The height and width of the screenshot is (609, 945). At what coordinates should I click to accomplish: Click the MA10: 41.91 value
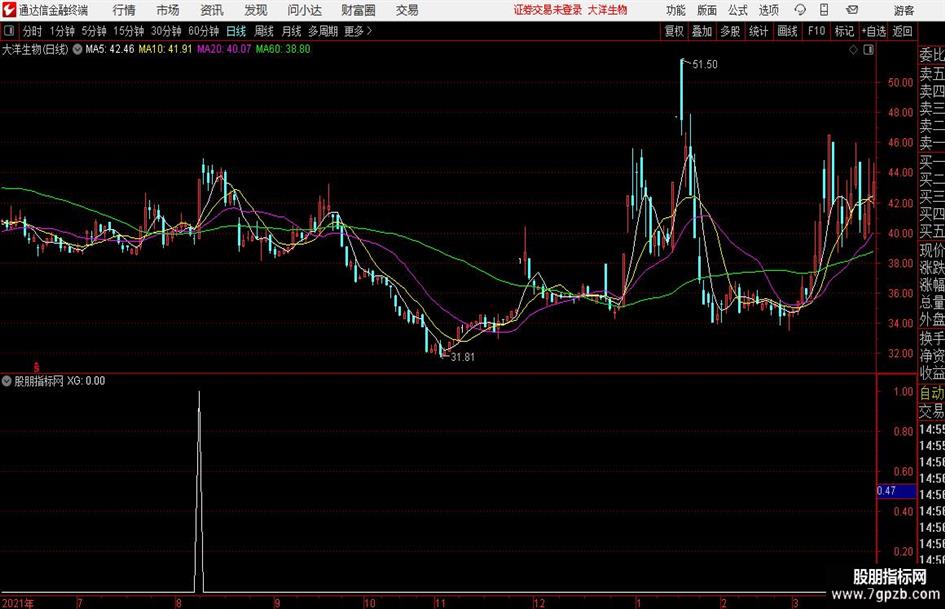pyautogui.click(x=165, y=49)
